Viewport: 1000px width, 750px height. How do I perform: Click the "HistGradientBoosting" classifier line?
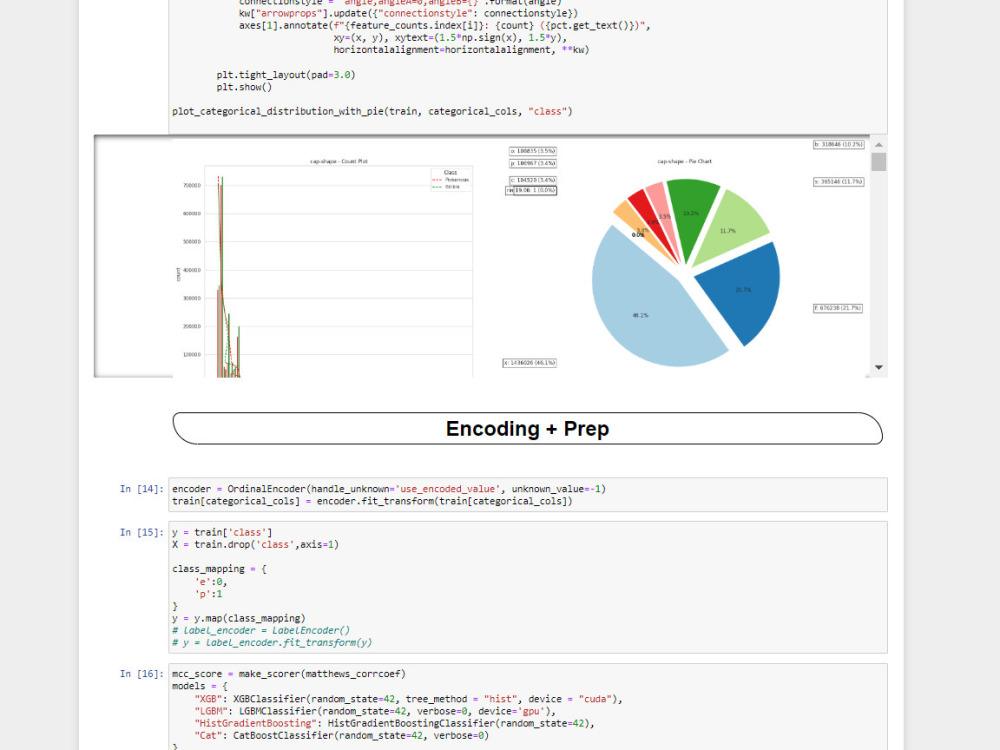click(x=395, y=723)
